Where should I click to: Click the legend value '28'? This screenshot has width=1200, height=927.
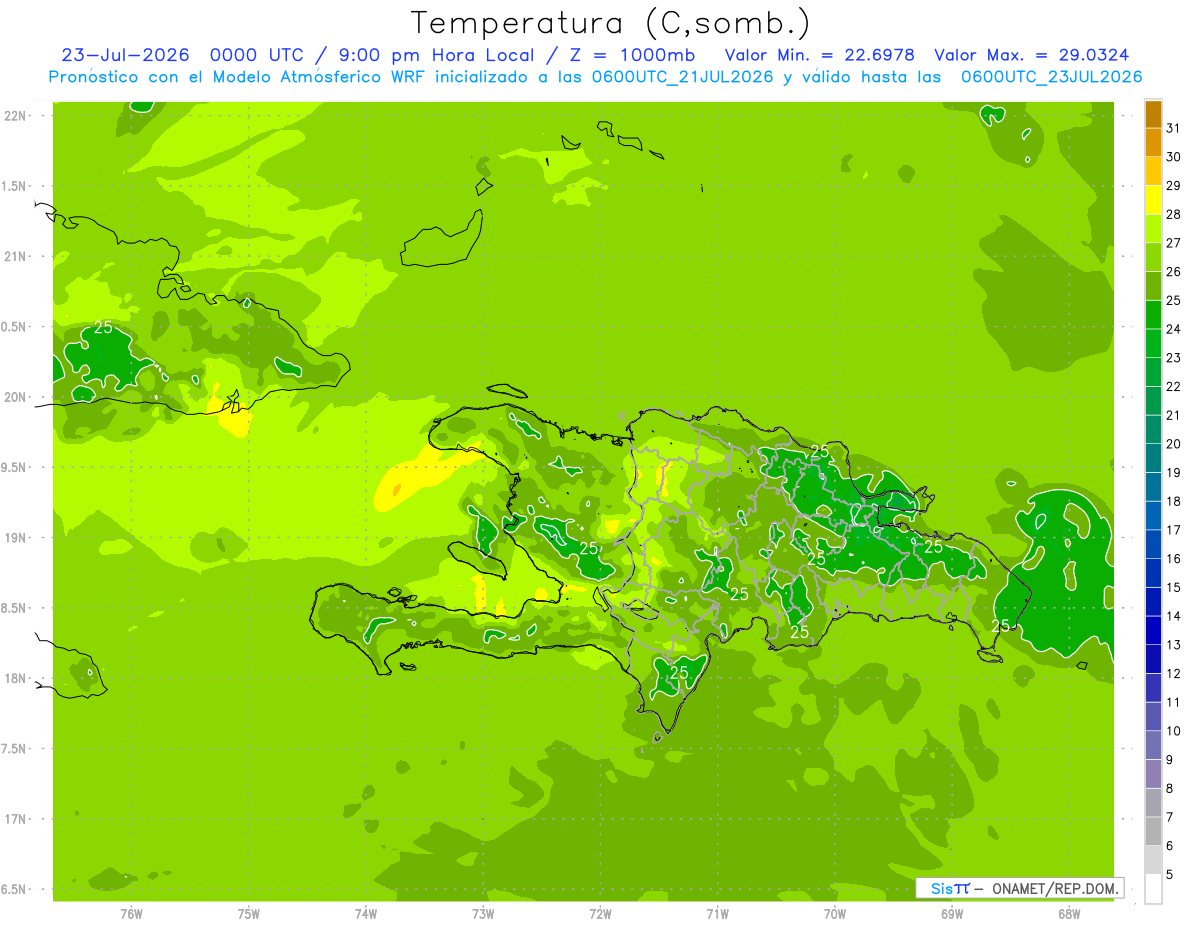point(1173,214)
